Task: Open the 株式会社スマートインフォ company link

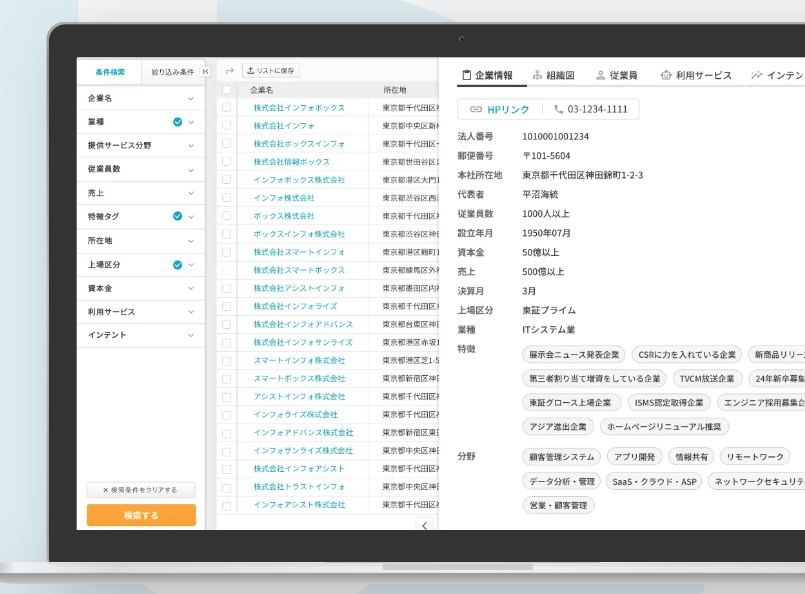Action: tap(299, 252)
